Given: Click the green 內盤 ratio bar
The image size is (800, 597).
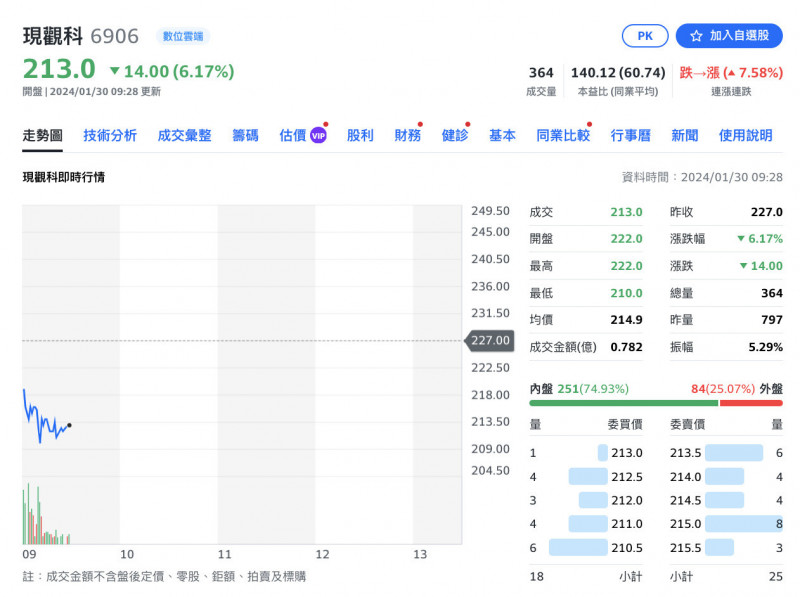Looking at the screenshot, I should click(x=623, y=403).
